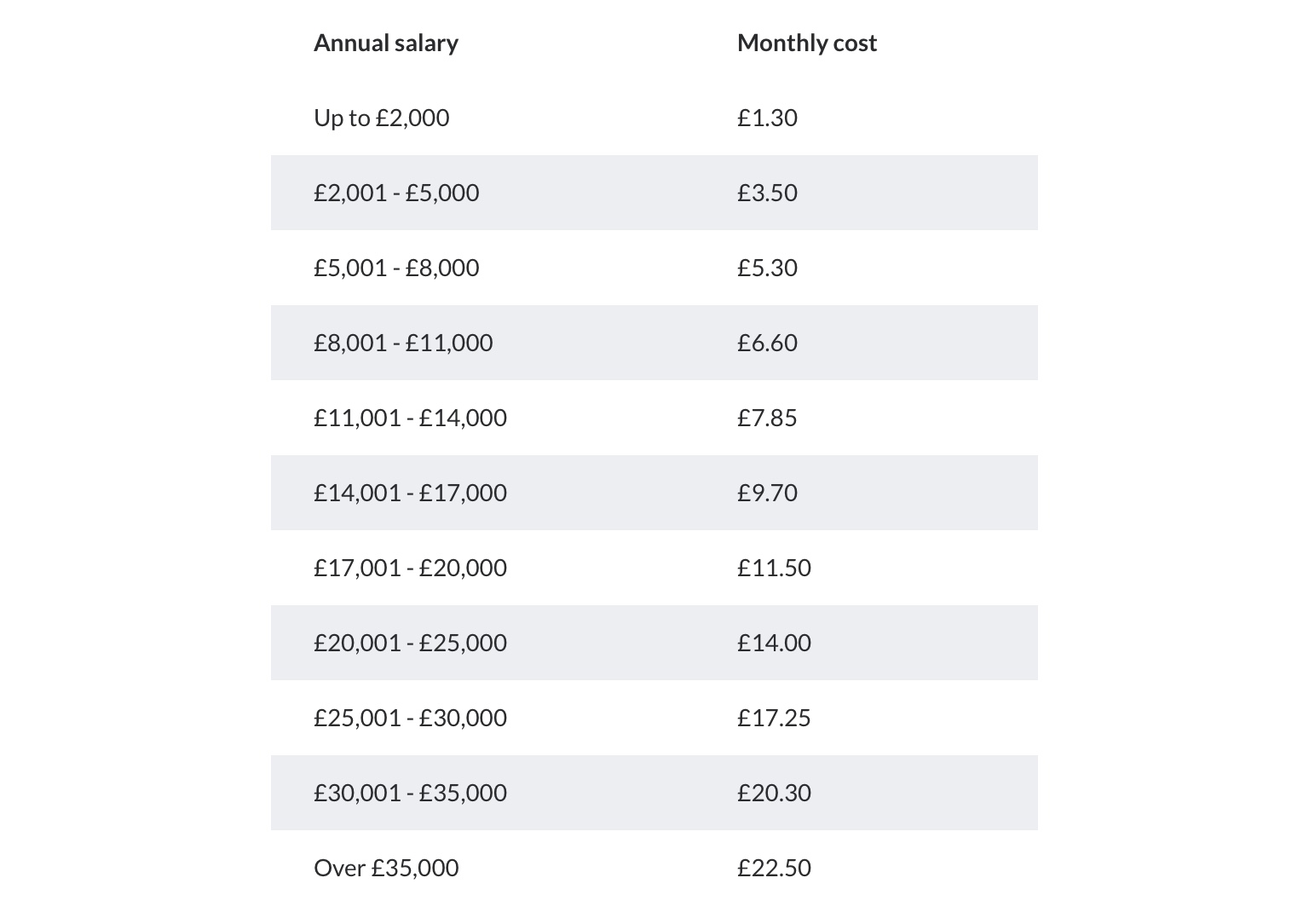Select the £30,001 - £35,000 salary row

(x=410, y=793)
